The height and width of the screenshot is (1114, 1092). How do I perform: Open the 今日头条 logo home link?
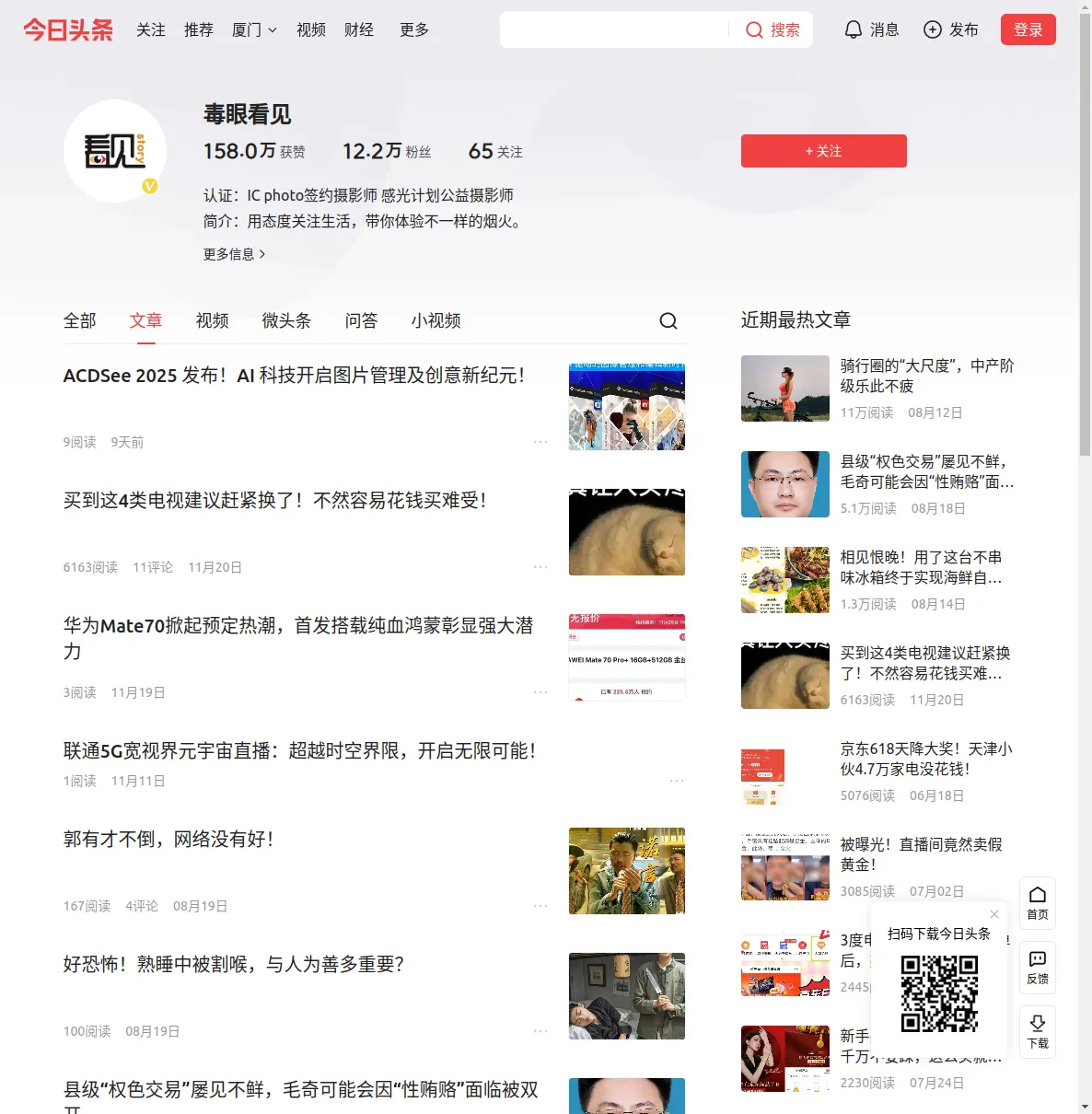(68, 30)
